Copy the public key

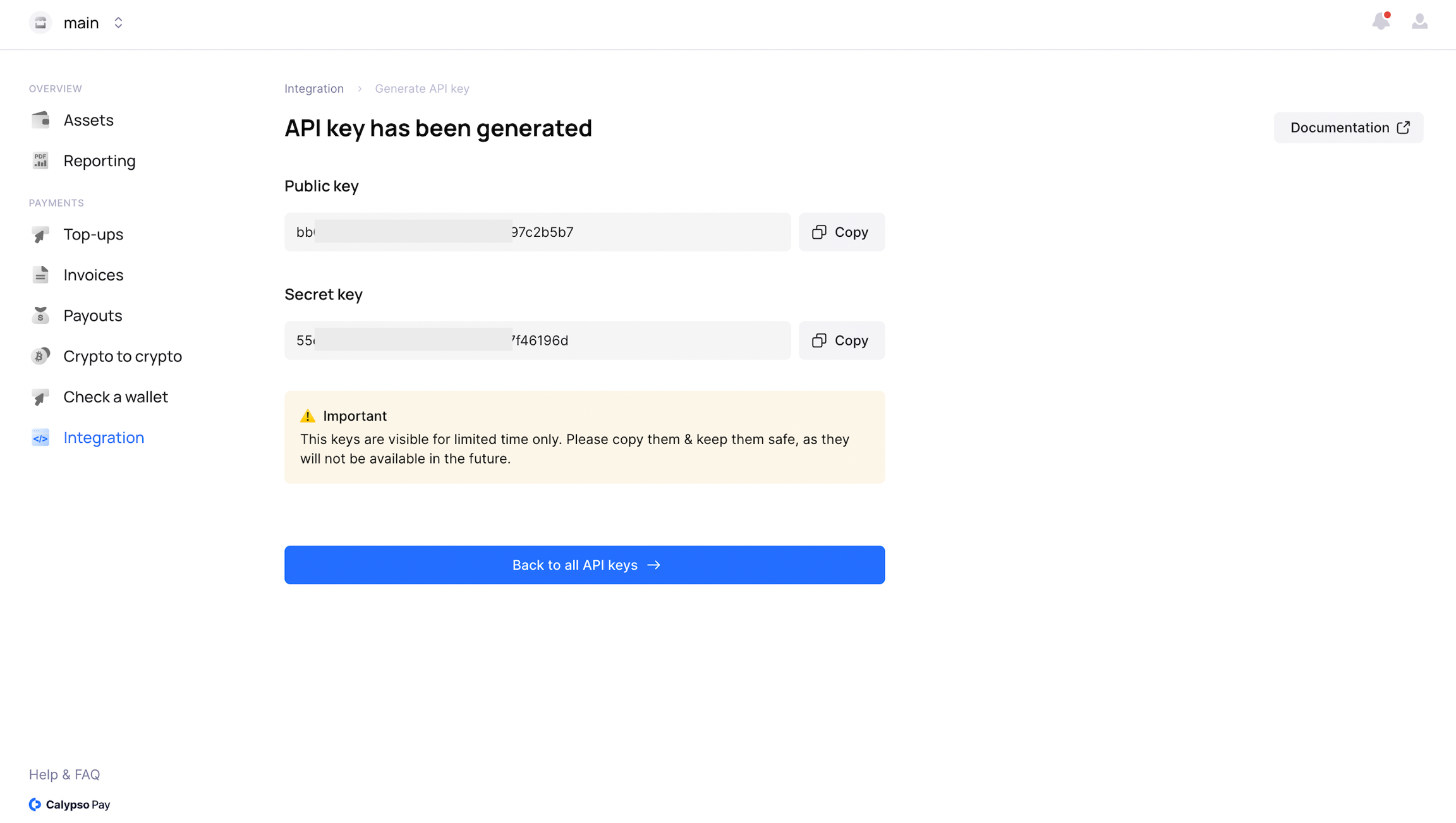pos(841,232)
